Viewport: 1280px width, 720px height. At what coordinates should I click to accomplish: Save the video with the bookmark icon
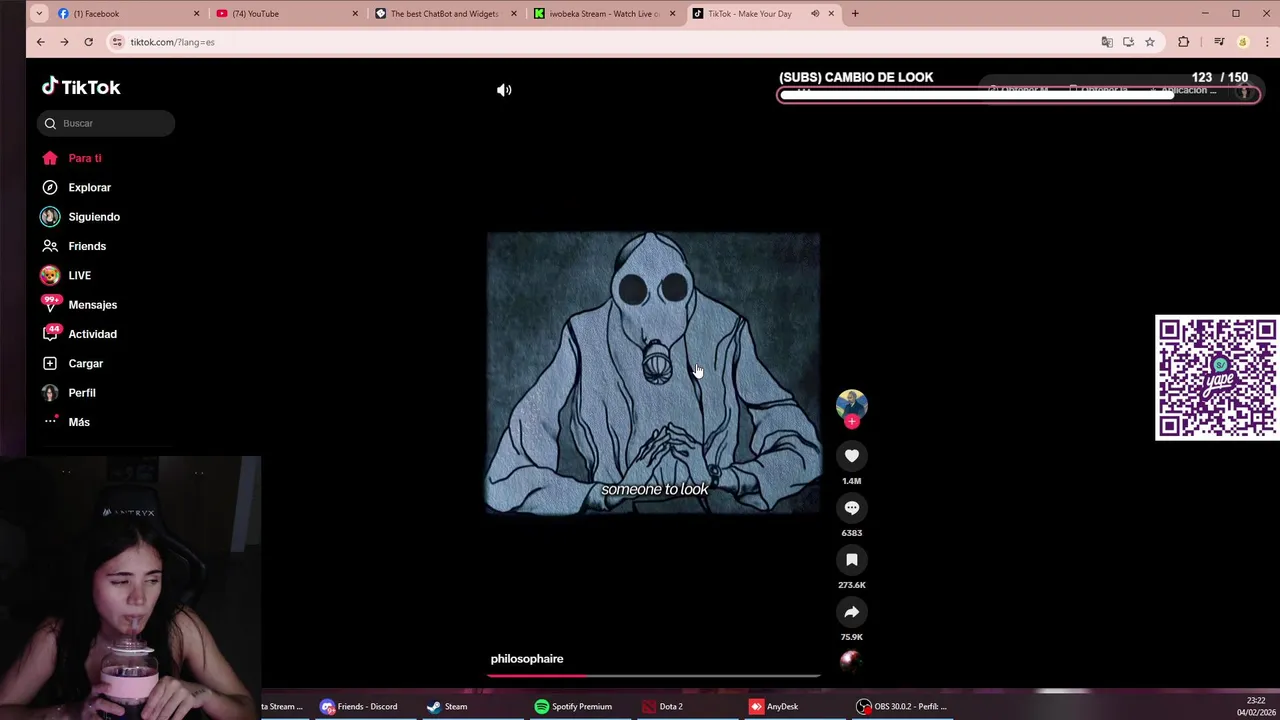click(852, 560)
